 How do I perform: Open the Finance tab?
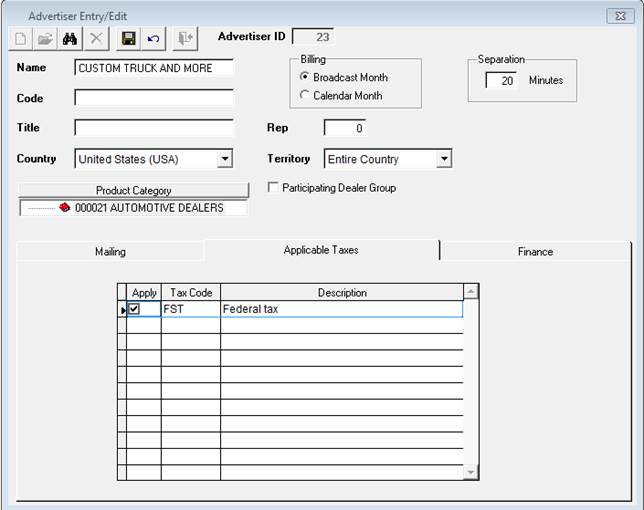pos(535,251)
